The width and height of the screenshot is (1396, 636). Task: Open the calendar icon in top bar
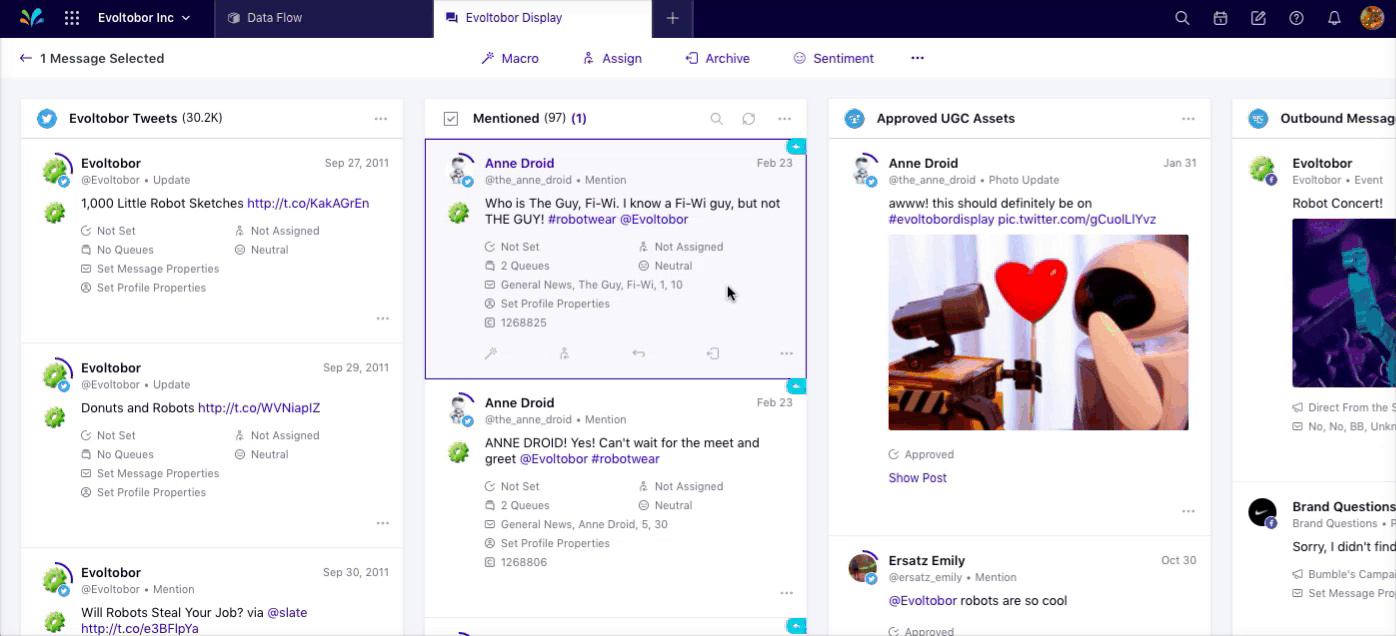[1220, 18]
